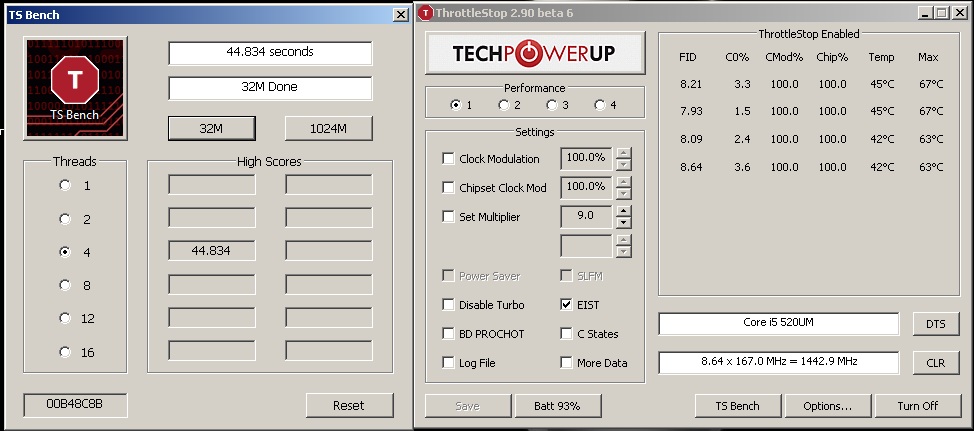Check the More Data option

point(566,363)
